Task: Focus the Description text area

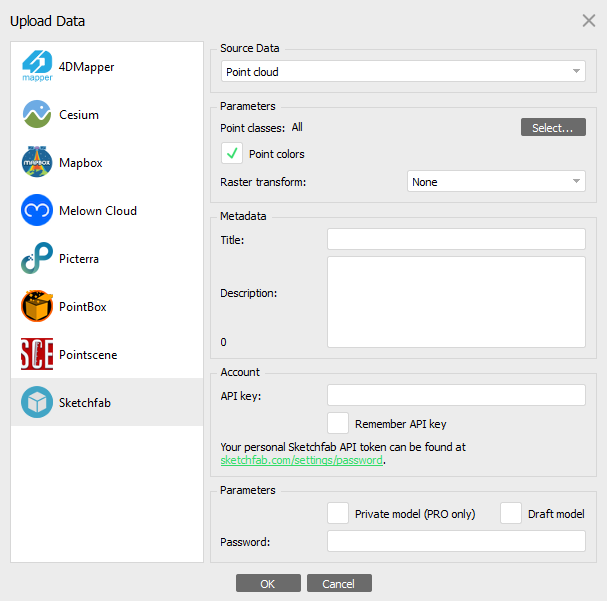Action: 456,302
